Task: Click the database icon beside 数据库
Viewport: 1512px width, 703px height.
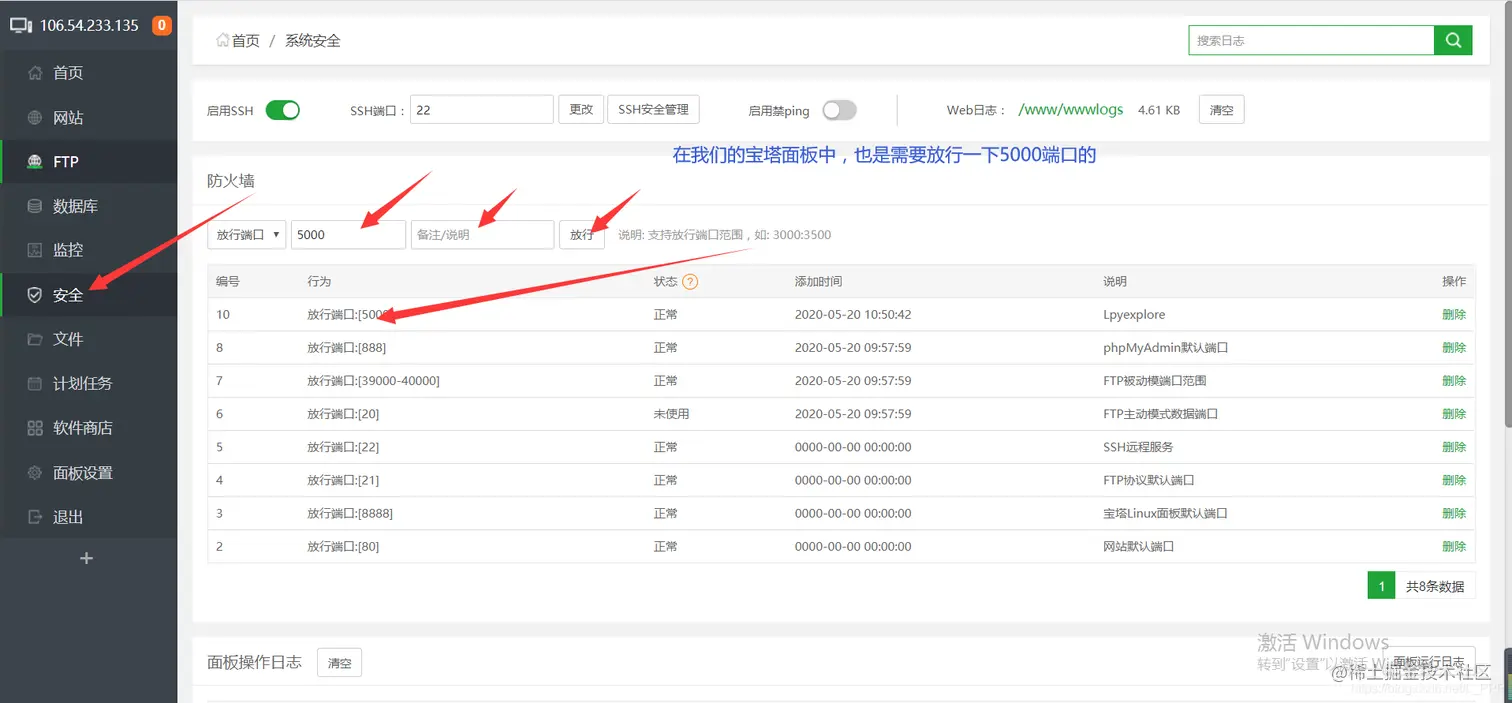Action: (35, 206)
